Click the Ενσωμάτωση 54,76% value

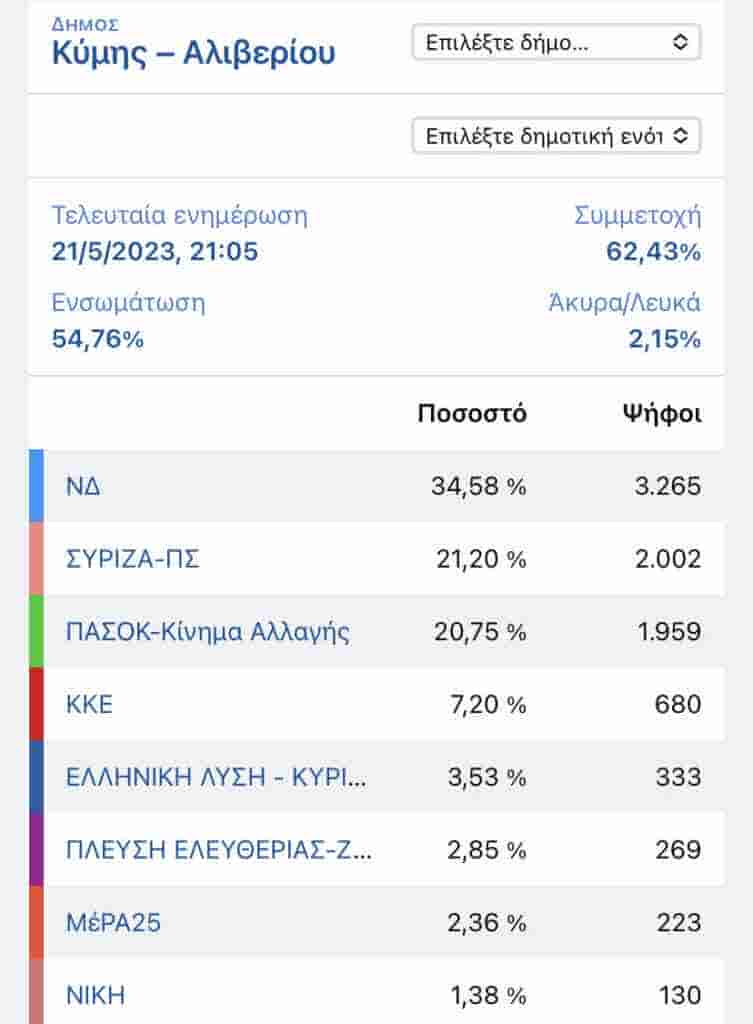tap(98, 339)
